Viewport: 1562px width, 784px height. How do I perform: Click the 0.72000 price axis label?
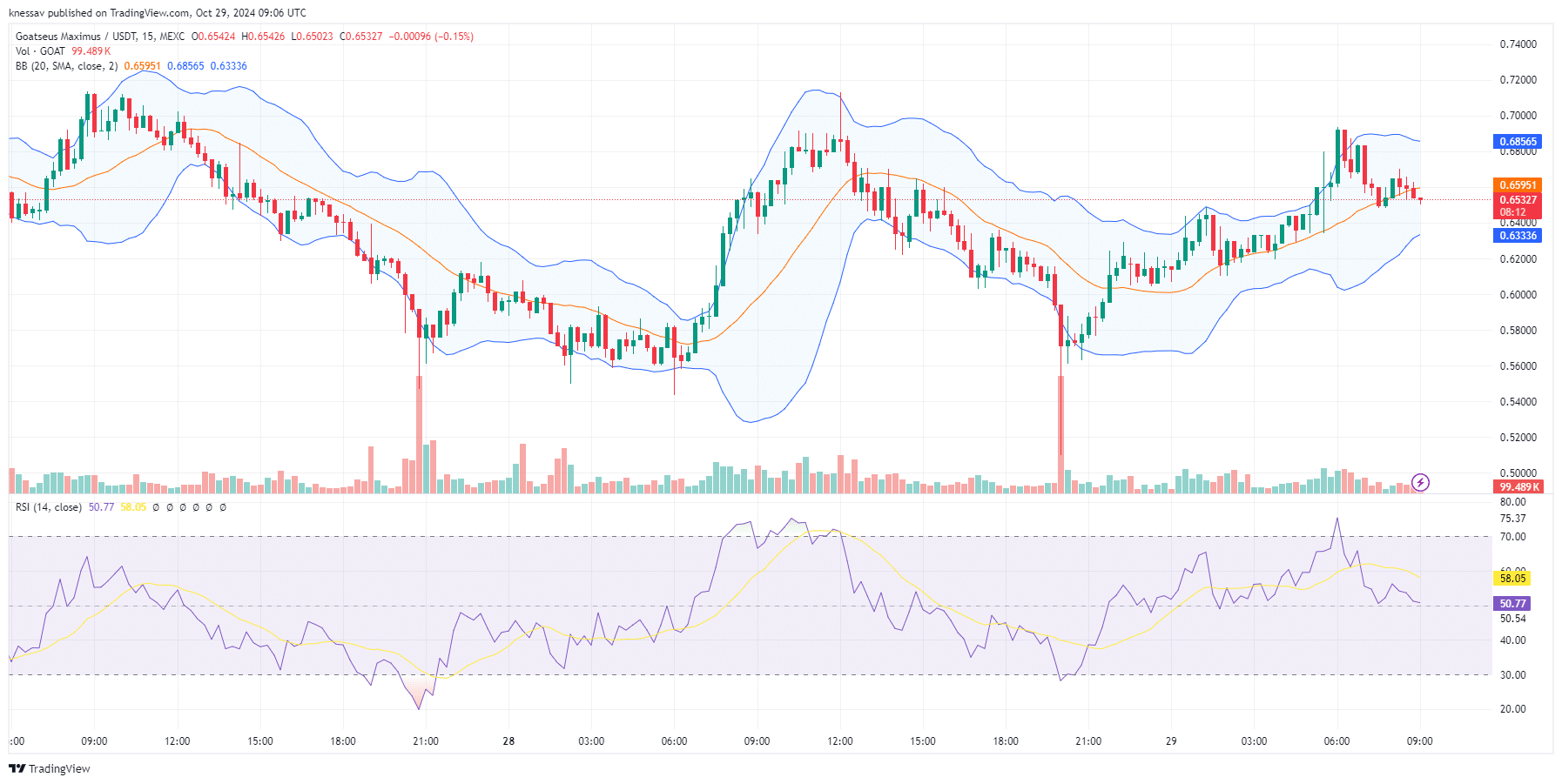click(1518, 80)
